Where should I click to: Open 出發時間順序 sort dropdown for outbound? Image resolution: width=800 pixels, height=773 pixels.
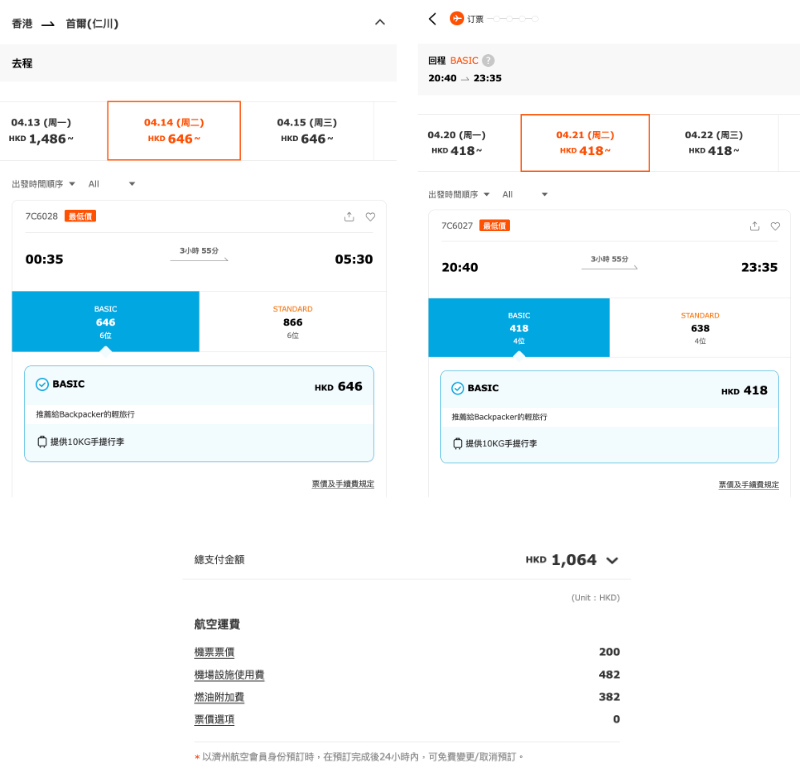pos(44,184)
